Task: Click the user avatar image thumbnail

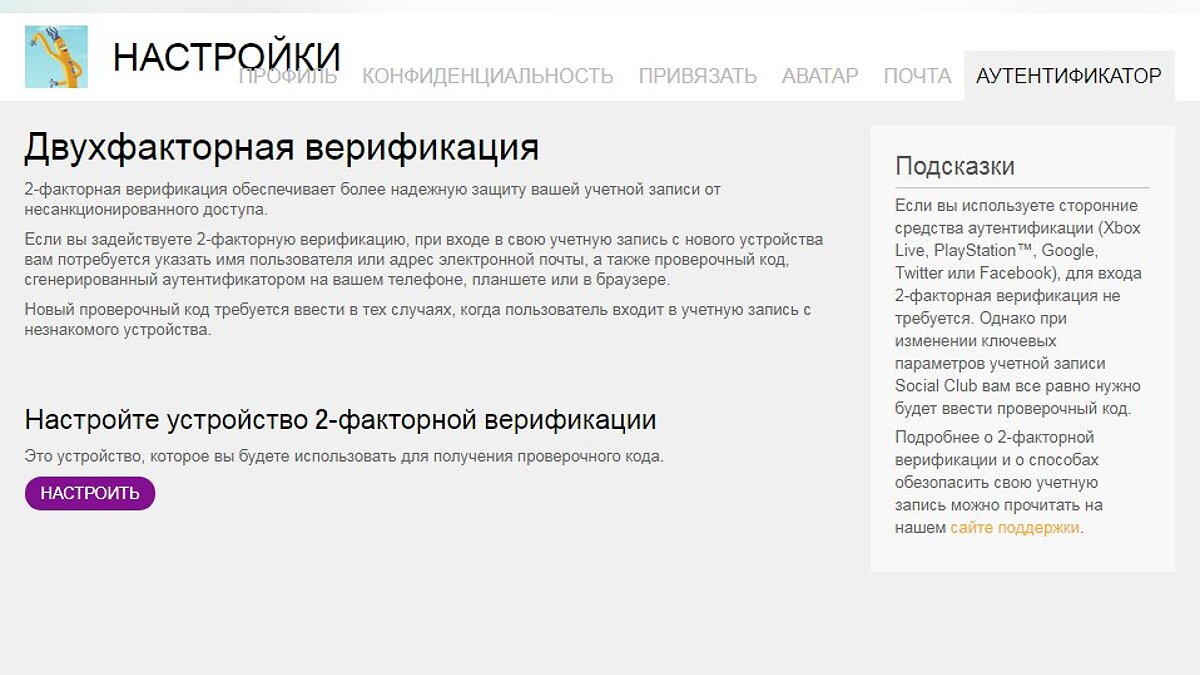Action: 56,57
